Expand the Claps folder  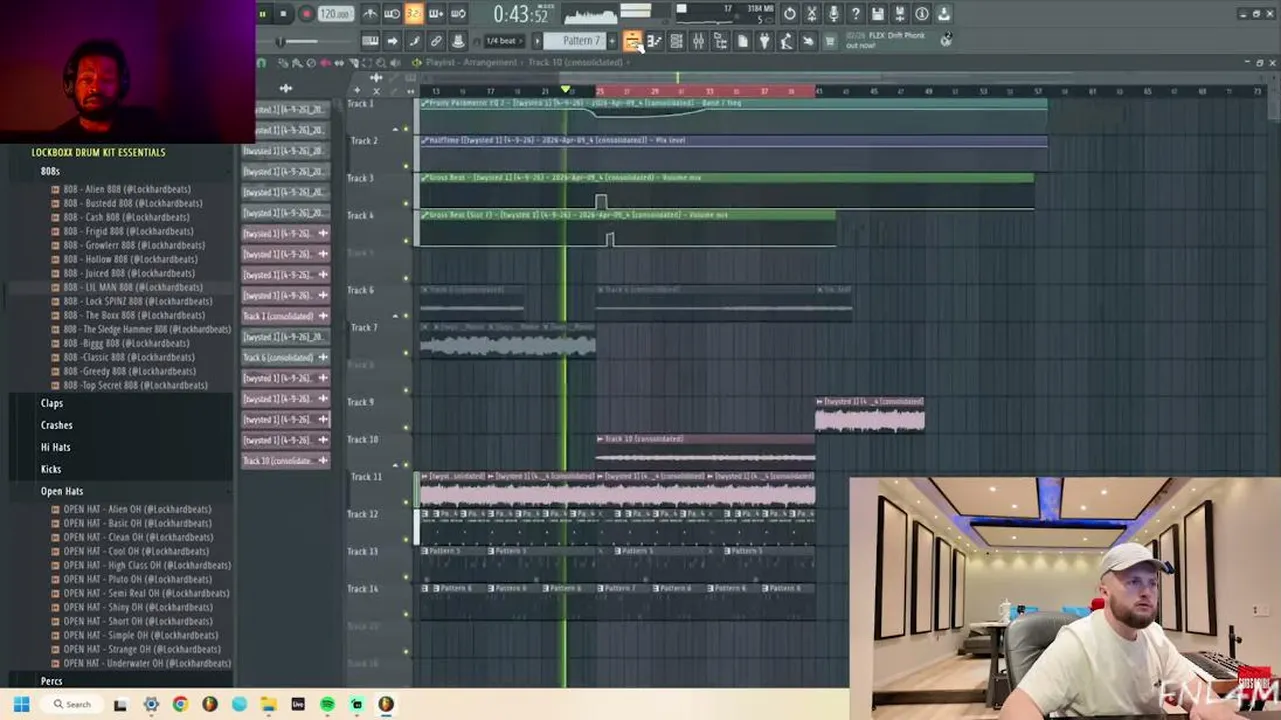(52, 403)
